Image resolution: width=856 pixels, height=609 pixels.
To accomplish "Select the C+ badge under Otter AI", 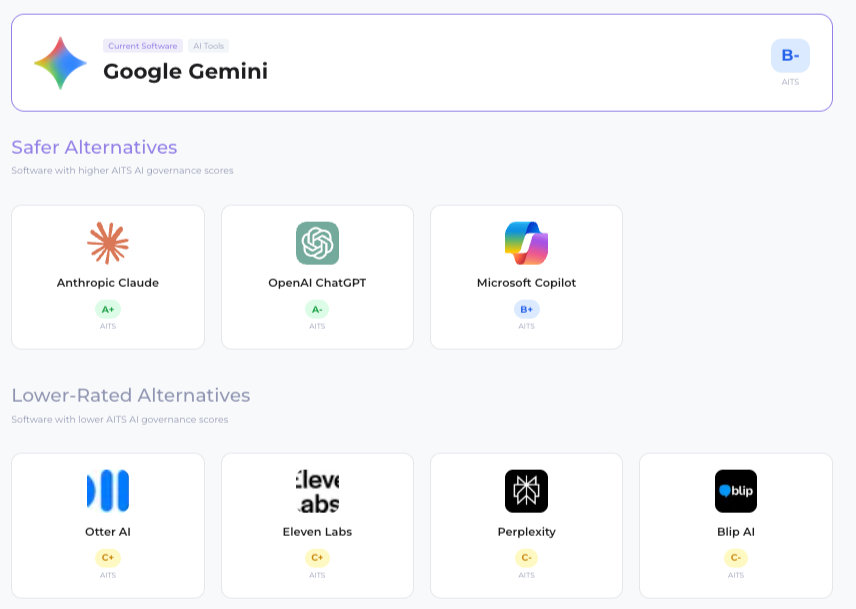I will pos(107,559).
